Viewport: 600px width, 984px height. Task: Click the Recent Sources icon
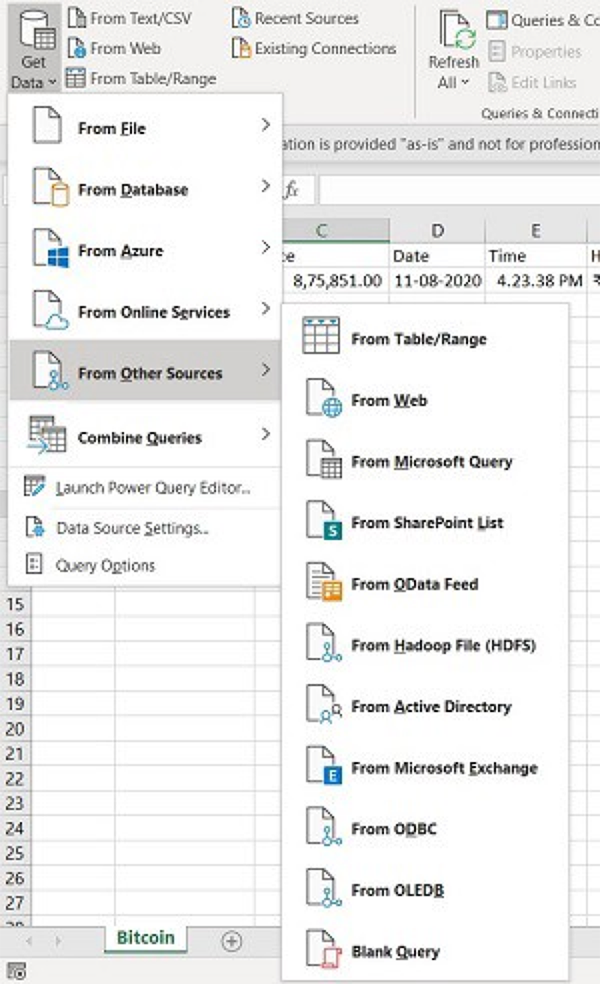coord(241,18)
